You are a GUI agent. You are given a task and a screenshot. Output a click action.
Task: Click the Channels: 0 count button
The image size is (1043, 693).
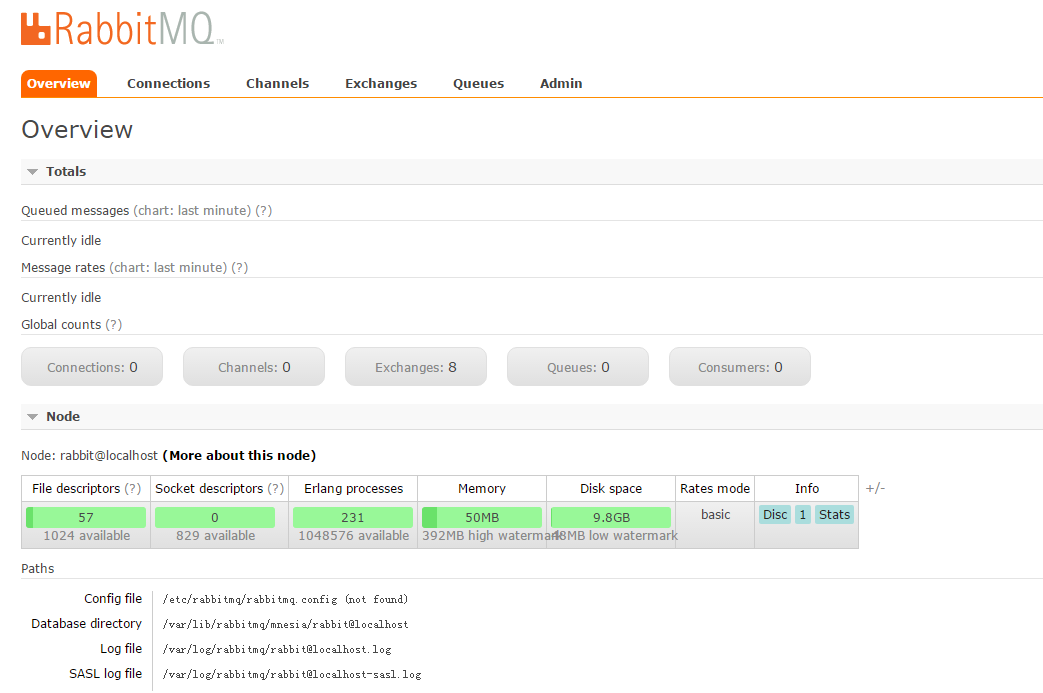(254, 367)
